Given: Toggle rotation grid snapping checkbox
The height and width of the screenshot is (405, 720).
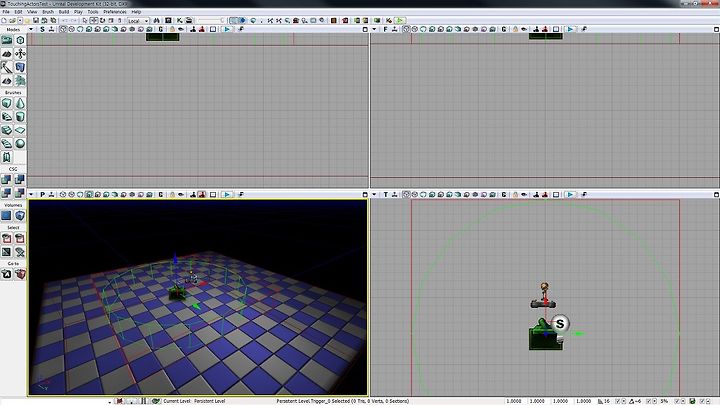Looking at the screenshot, I should (648, 401).
